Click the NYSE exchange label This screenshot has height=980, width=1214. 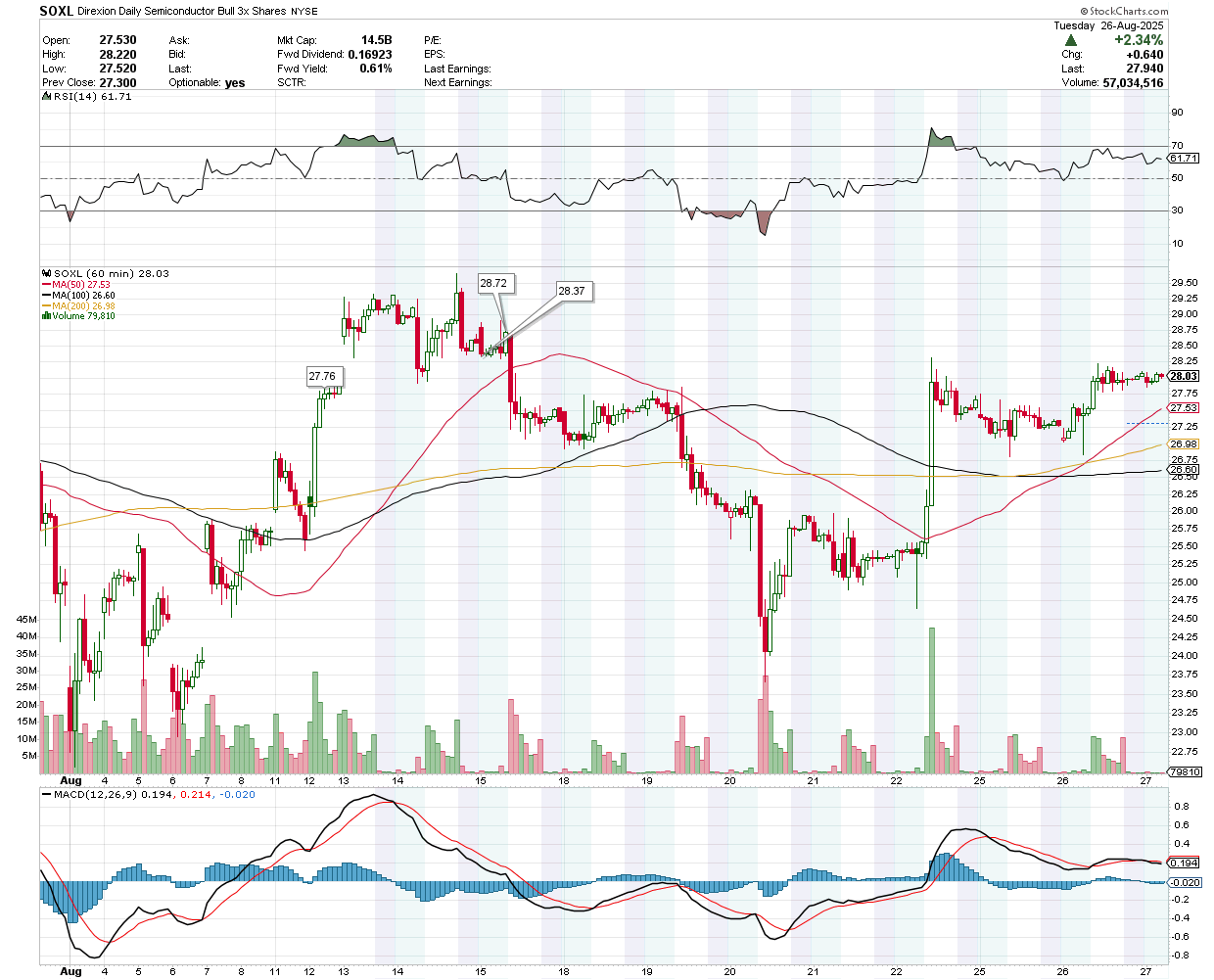click(304, 12)
